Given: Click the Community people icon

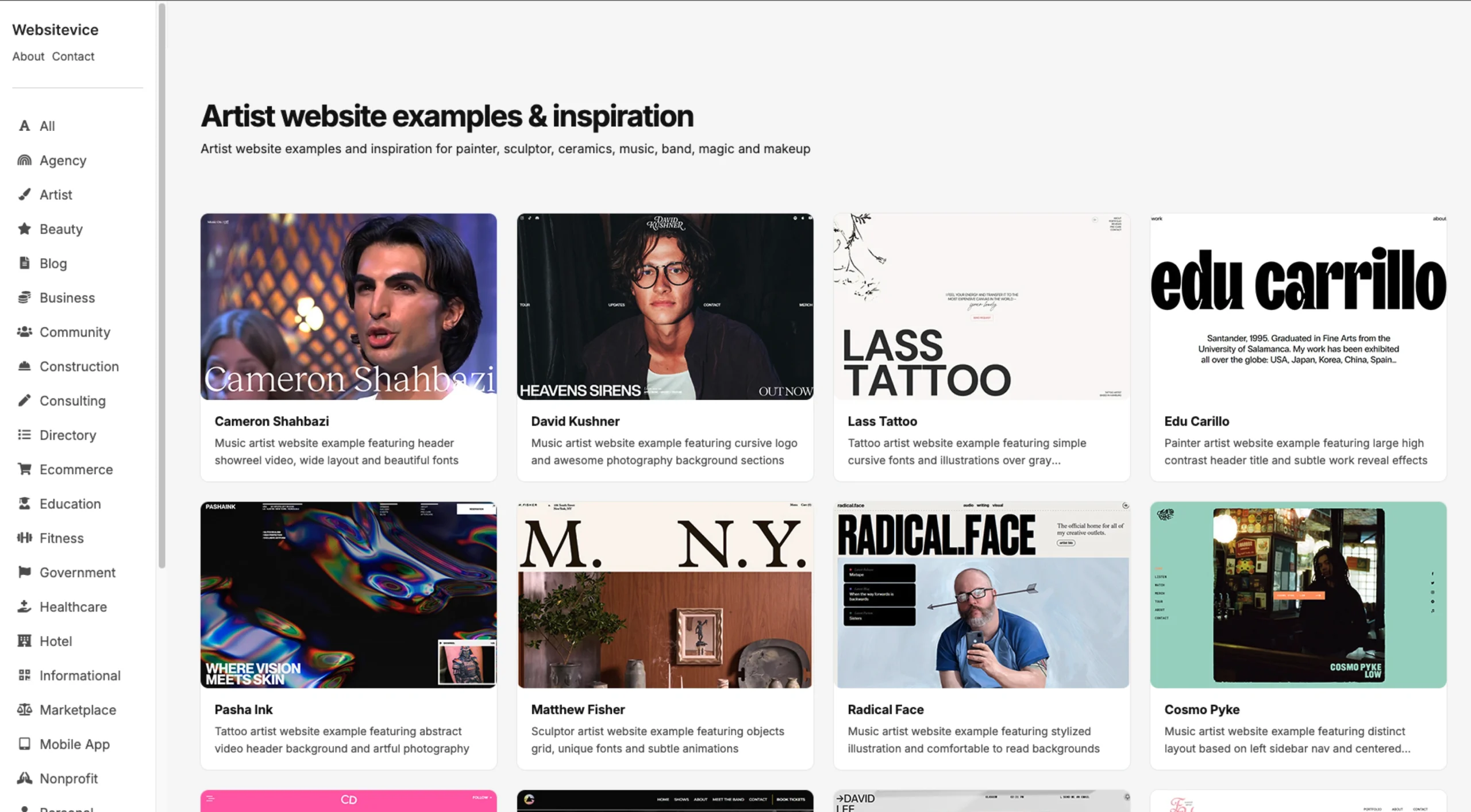Looking at the screenshot, I should [x=24, y=332].
